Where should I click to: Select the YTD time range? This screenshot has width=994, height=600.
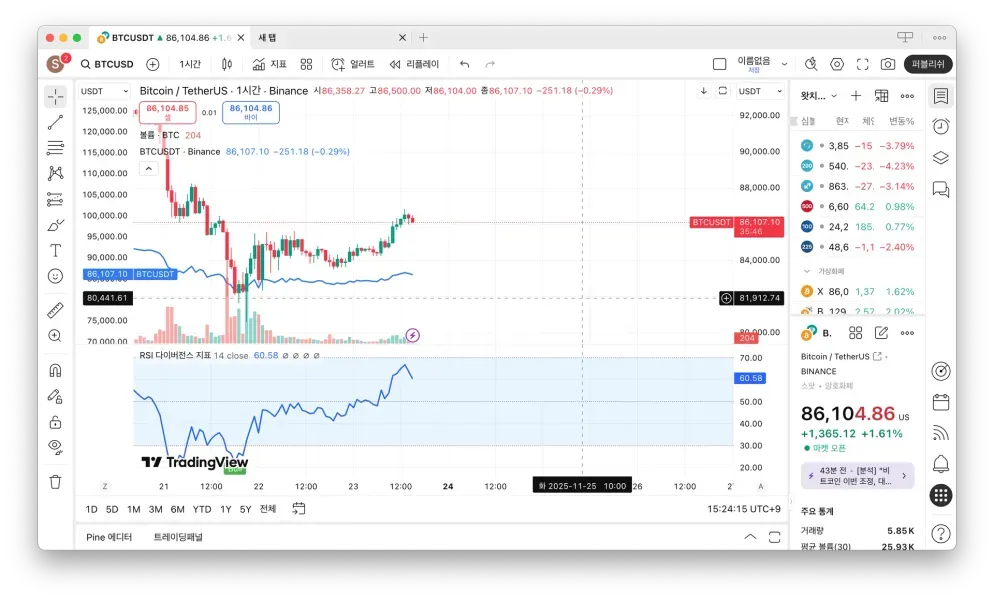(x=202, y=509)
